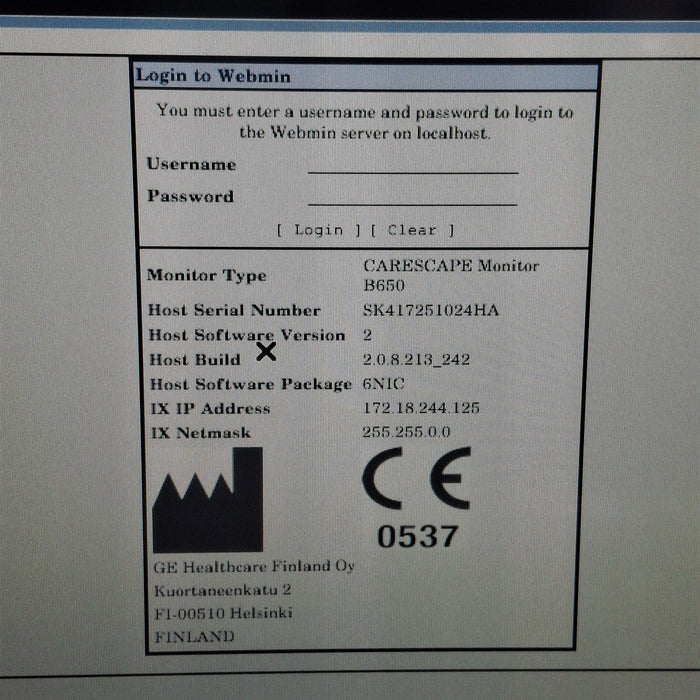Click the CARESCAPE Monitor B650 value
The image size is (700, 700).
point(450,275)
